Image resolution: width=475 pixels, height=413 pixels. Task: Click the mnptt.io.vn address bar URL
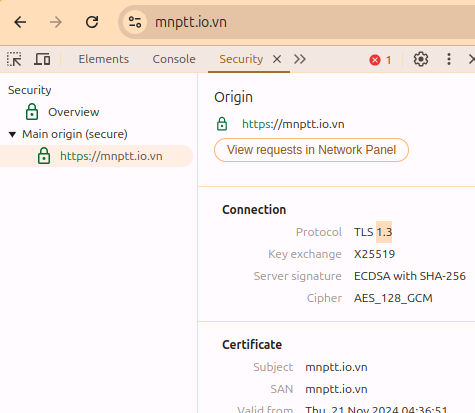tap(191, 22)
